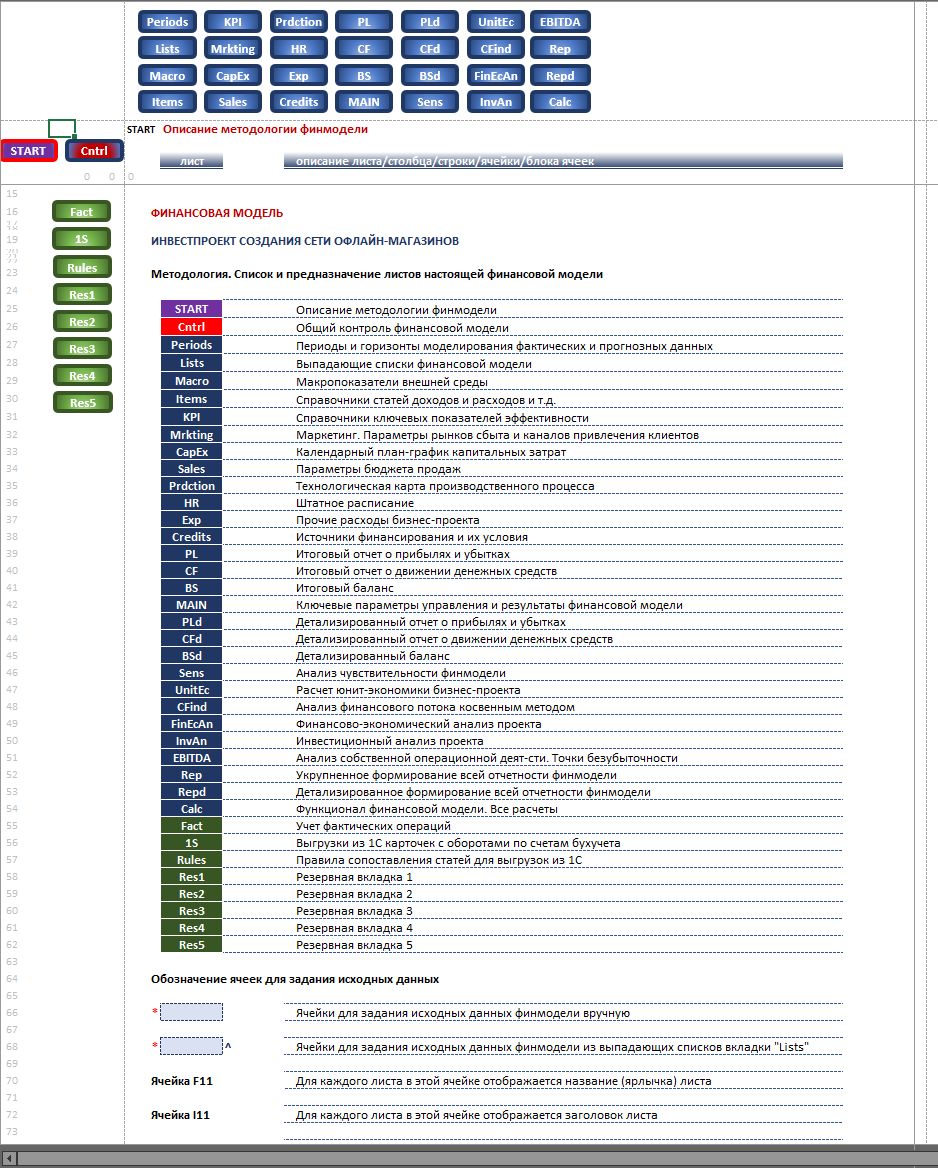
Task: Click the horizontal scrollbar at the bottom
Action: (x=470, y=1159)
